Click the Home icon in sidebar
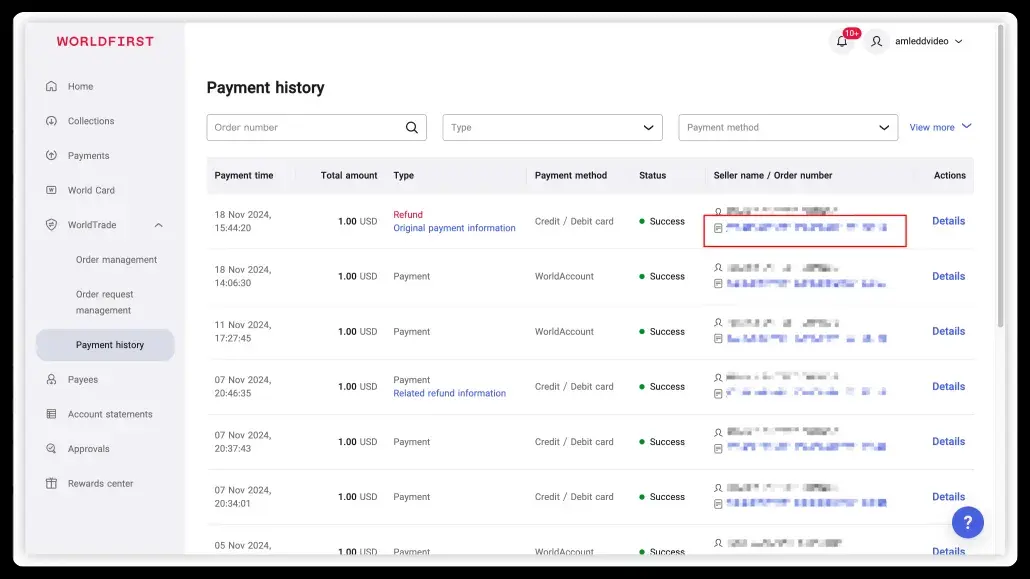This screenshot has width=1030, height=579. (x=52, y=87)
